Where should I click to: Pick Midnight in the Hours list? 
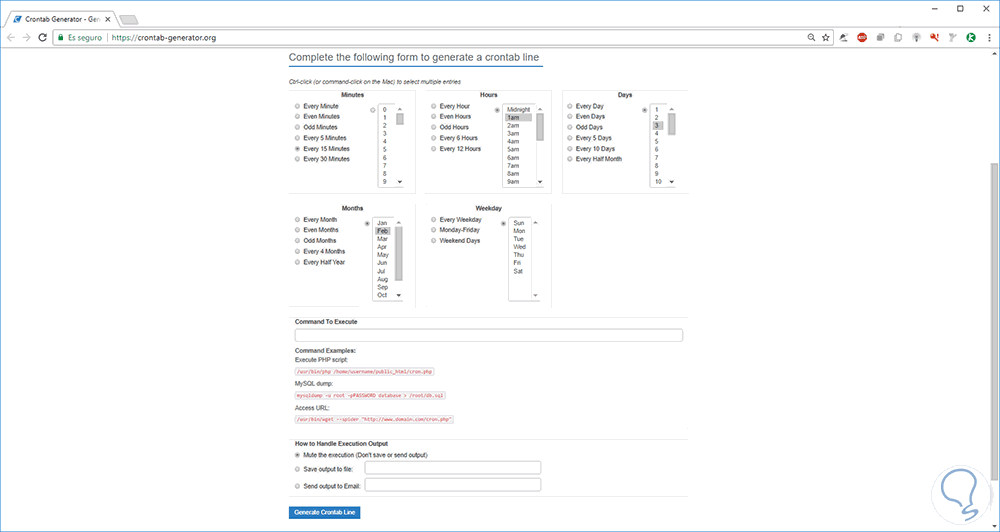pos(518,110)
